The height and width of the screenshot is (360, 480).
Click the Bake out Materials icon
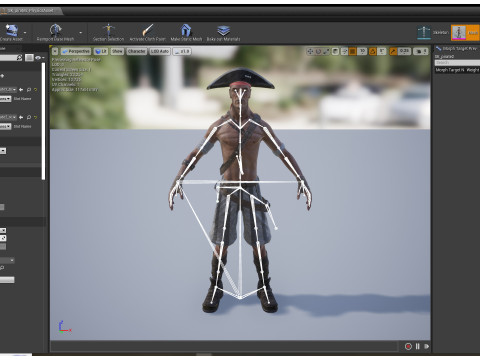tap(223, 30)
